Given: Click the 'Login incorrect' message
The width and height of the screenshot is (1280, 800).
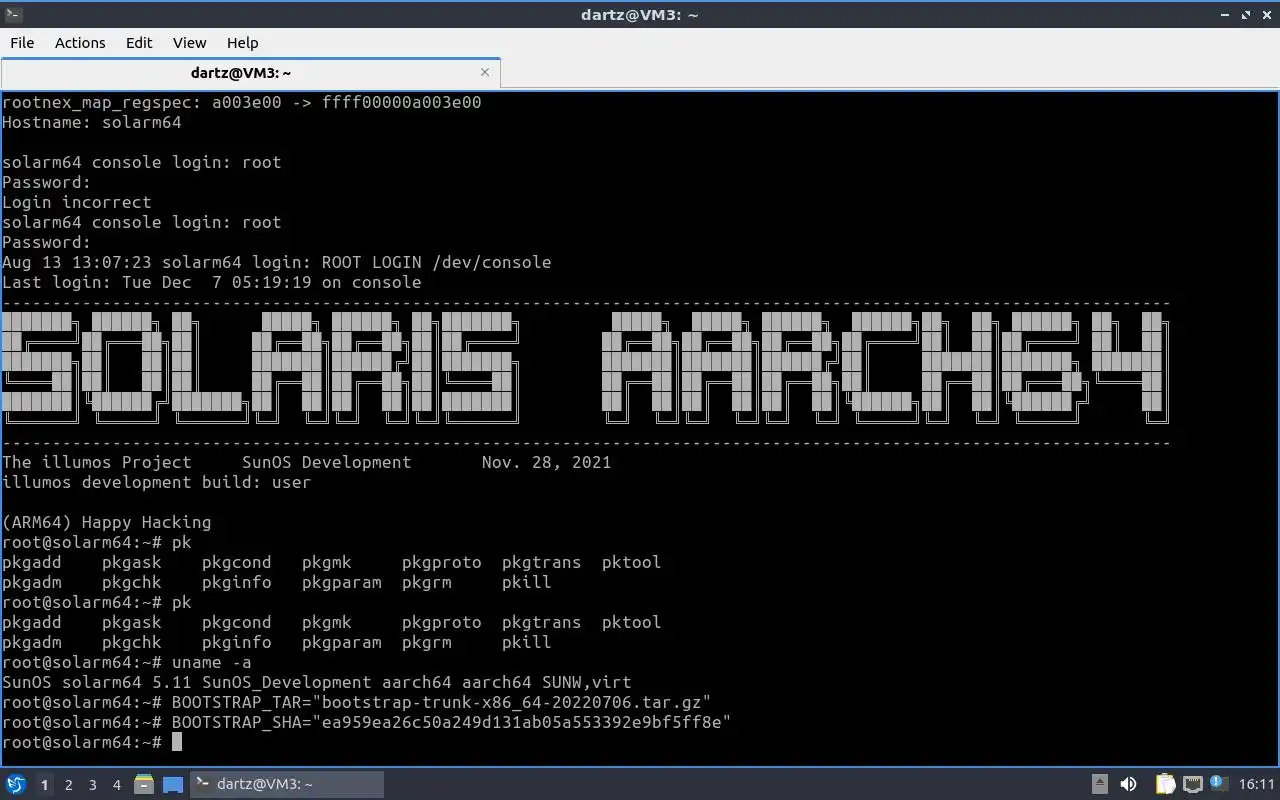Looking at the screenshot, I should click(x=77, y=202).
